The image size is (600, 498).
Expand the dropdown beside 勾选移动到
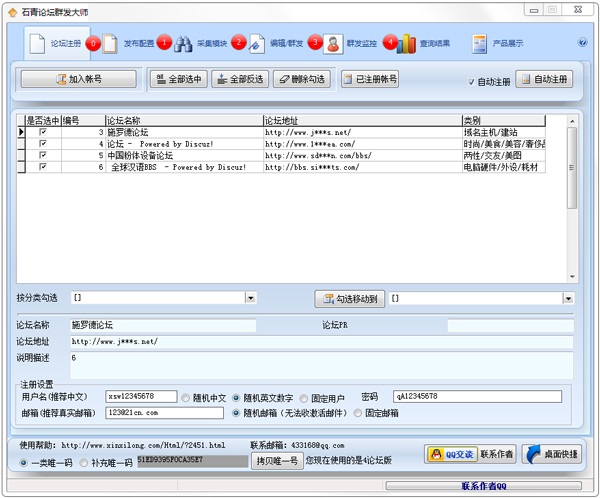[x=568, y=299]
